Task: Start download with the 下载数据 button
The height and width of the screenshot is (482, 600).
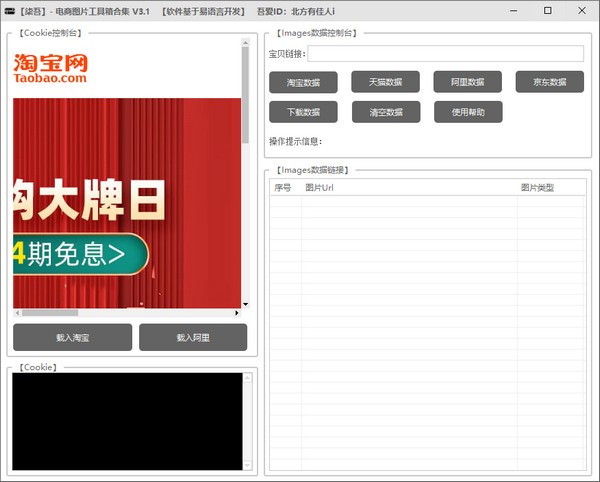Action: [x=303, y=112]
